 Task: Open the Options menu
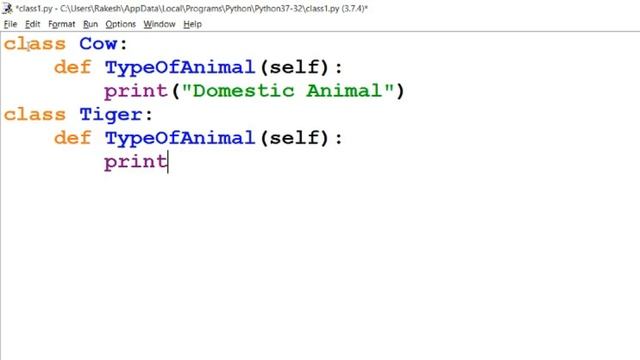(x=120, y=24)
